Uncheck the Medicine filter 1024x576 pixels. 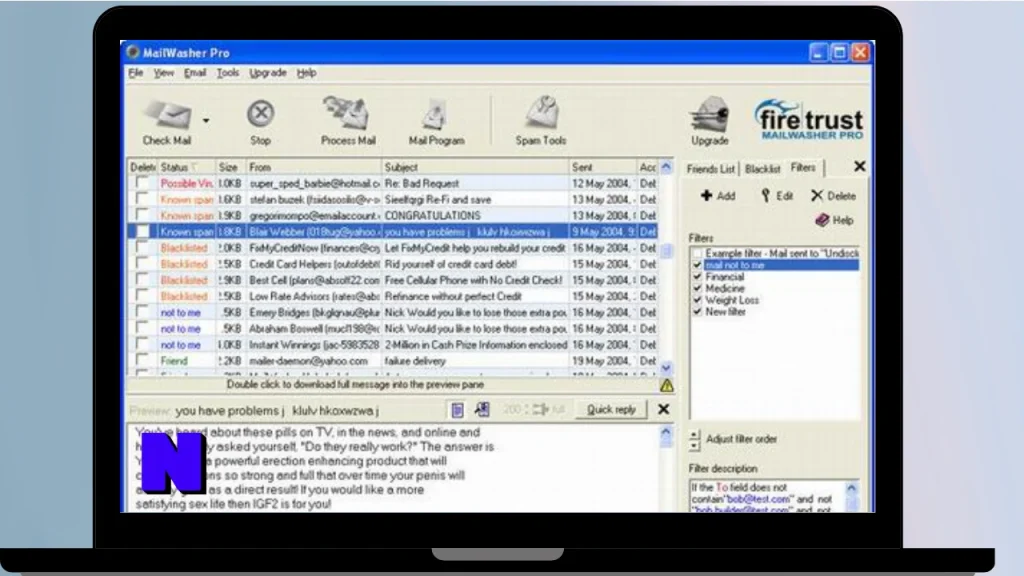[x=697, y=289]
